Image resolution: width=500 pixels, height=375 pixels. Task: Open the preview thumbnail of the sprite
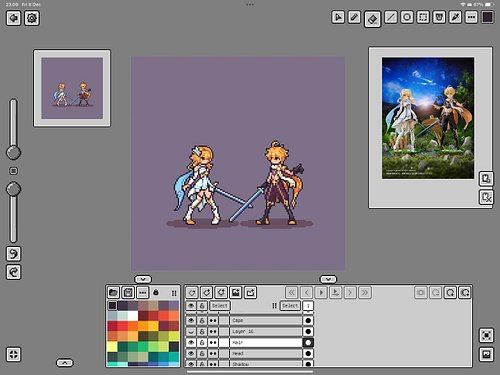tap(72, 88)
